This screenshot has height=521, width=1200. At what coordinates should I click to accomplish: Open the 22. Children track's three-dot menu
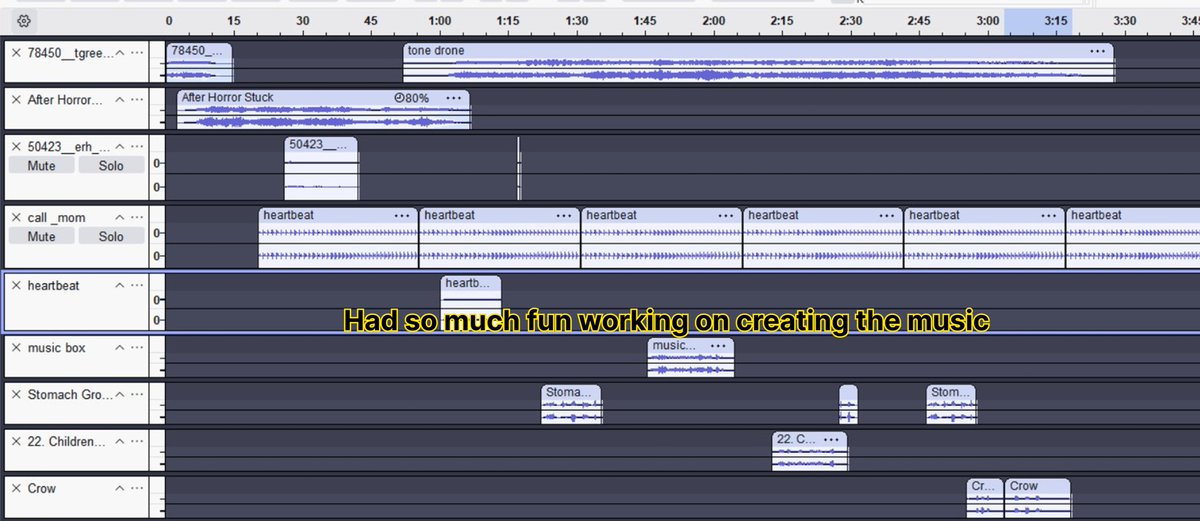pos(137,442)
